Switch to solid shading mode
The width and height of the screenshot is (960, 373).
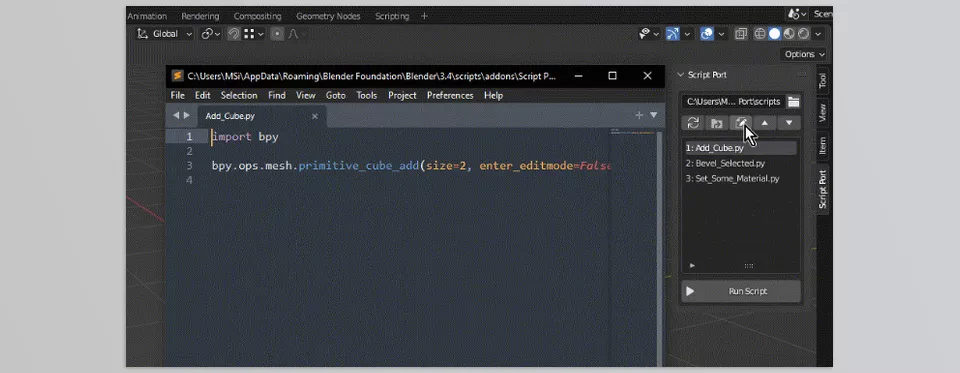[774, 34]
